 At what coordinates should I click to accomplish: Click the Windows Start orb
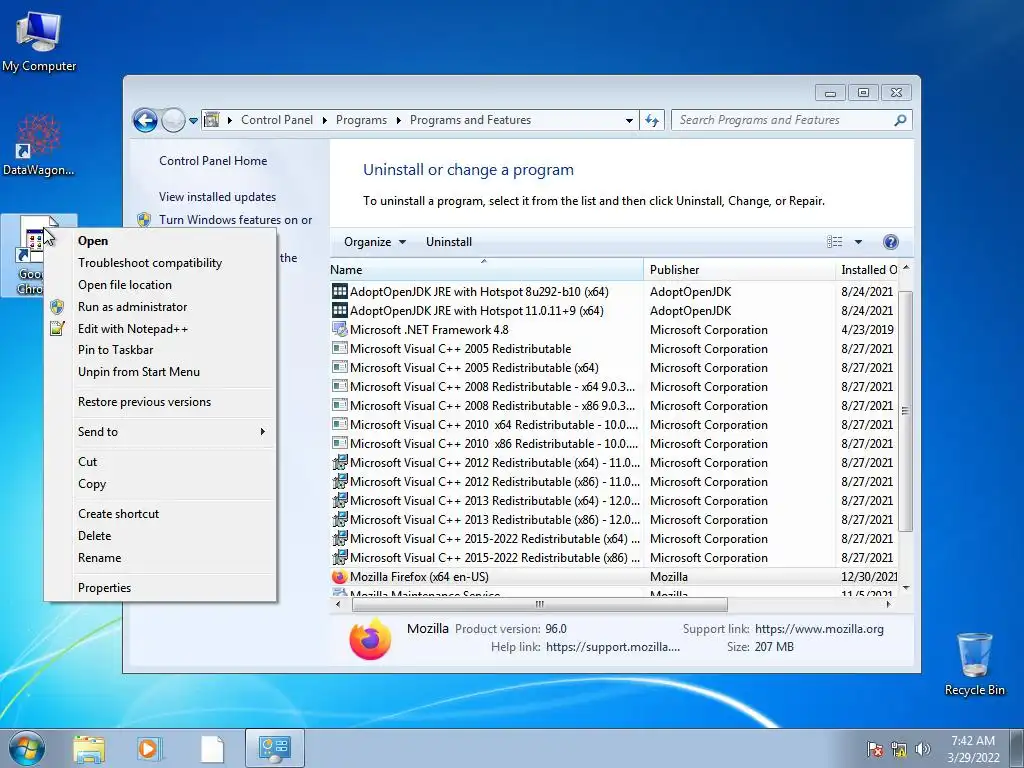[x=26, y=748]
